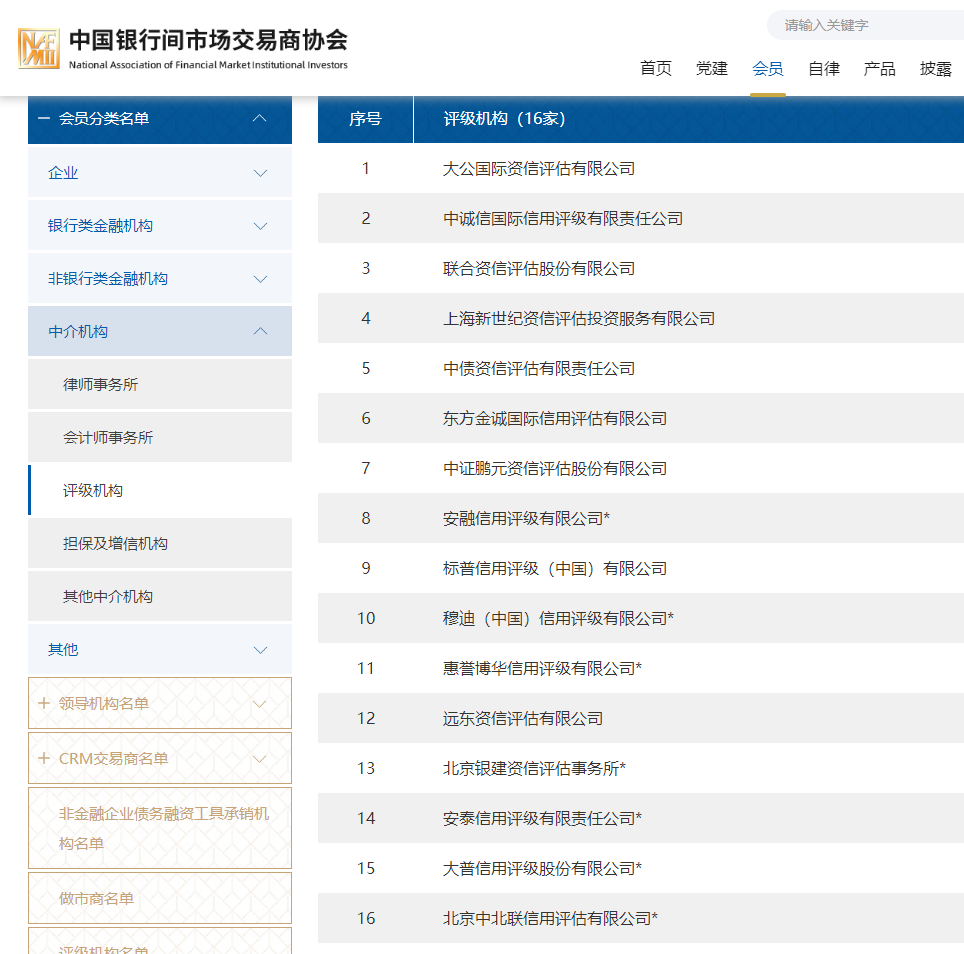Collapse the 中介机构 category chevron
964x954 pixels.
[x=260, y=331]
